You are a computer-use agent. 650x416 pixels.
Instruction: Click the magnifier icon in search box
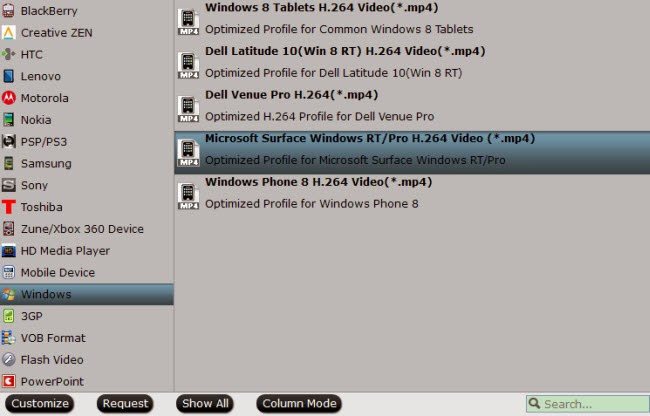tap(534, 403)
